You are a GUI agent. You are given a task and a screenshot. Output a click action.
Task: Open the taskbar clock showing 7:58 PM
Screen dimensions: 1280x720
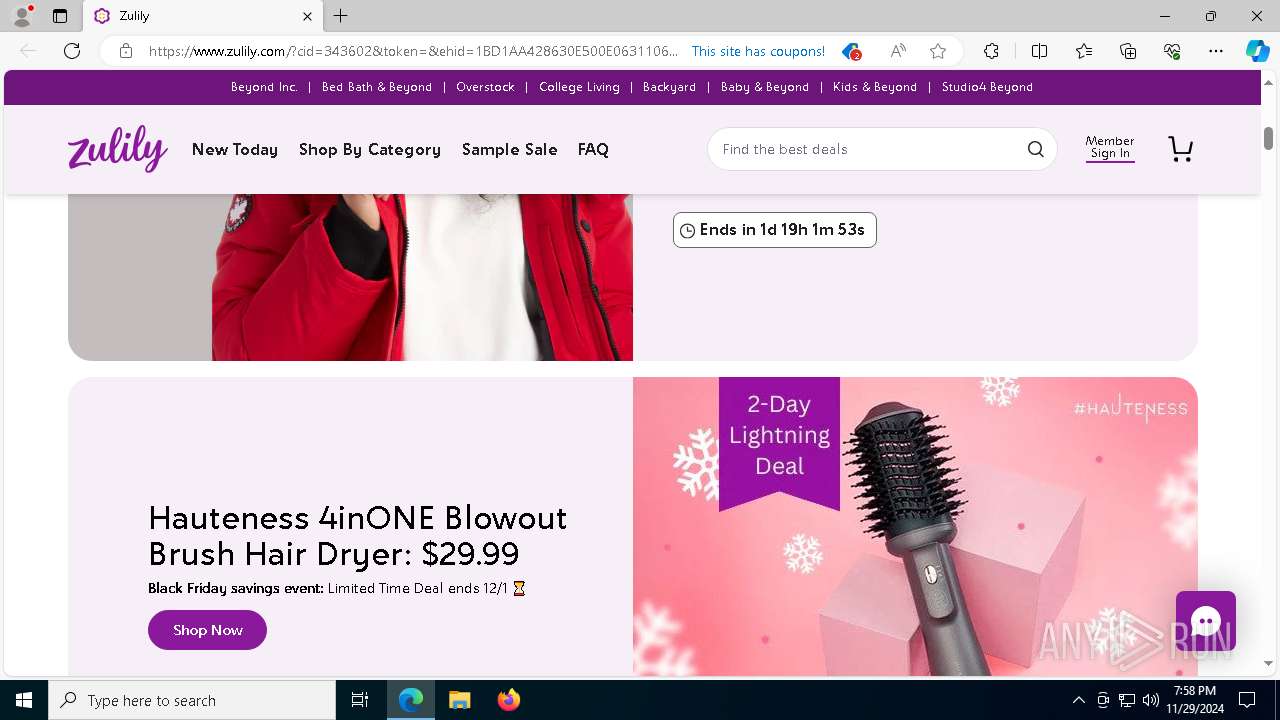1194,700
